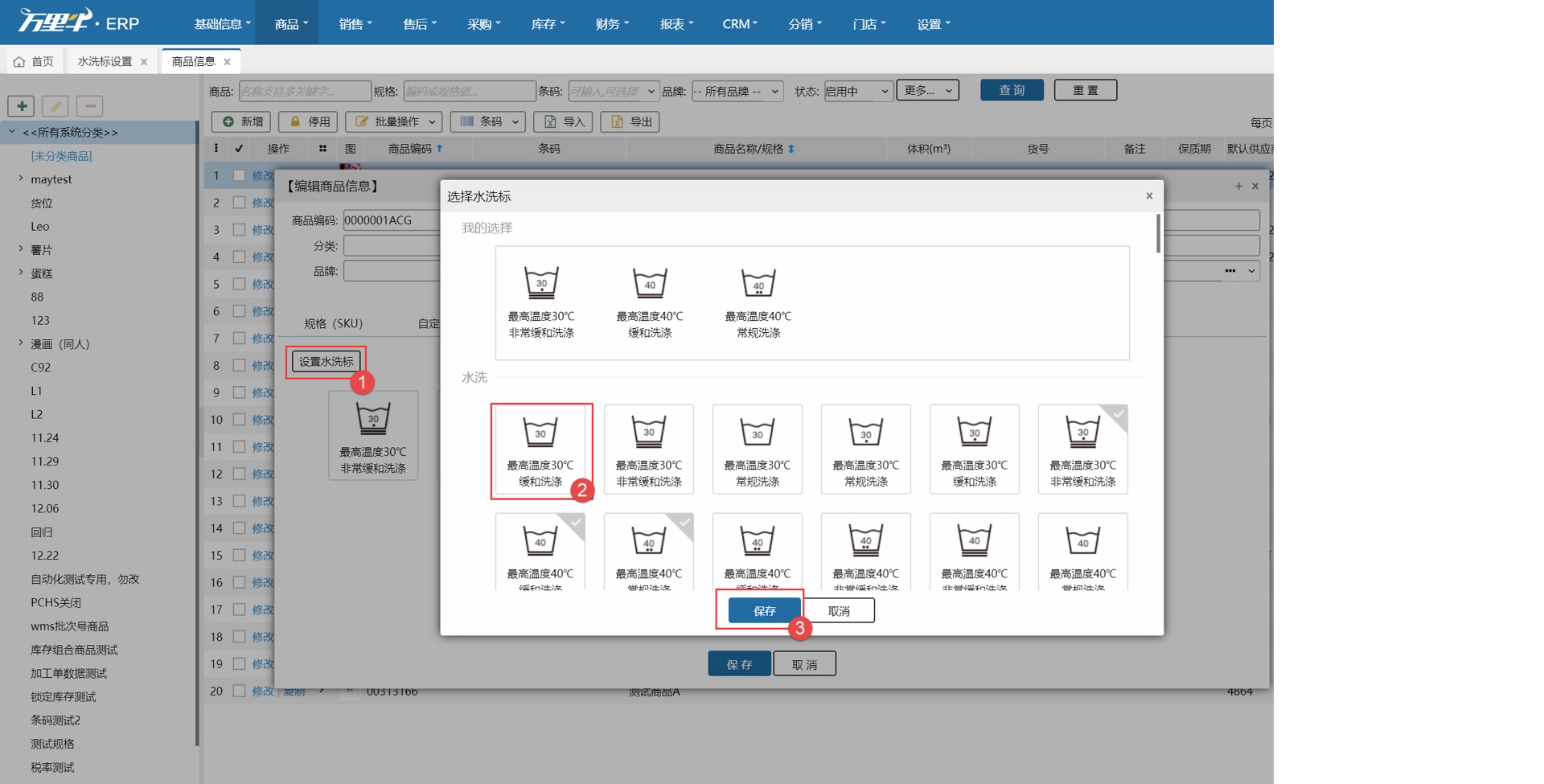Open the 规格（SKU） tab in 编辑商品信息
This screenshot has height=784, width=1544.
click(x=333, y=323)
